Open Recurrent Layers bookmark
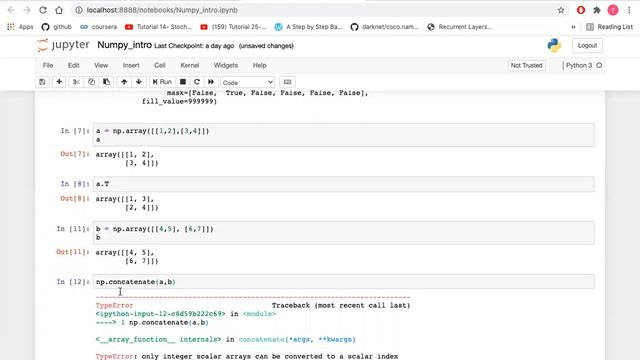Viewport: 640px width, 360px height. 459,27
